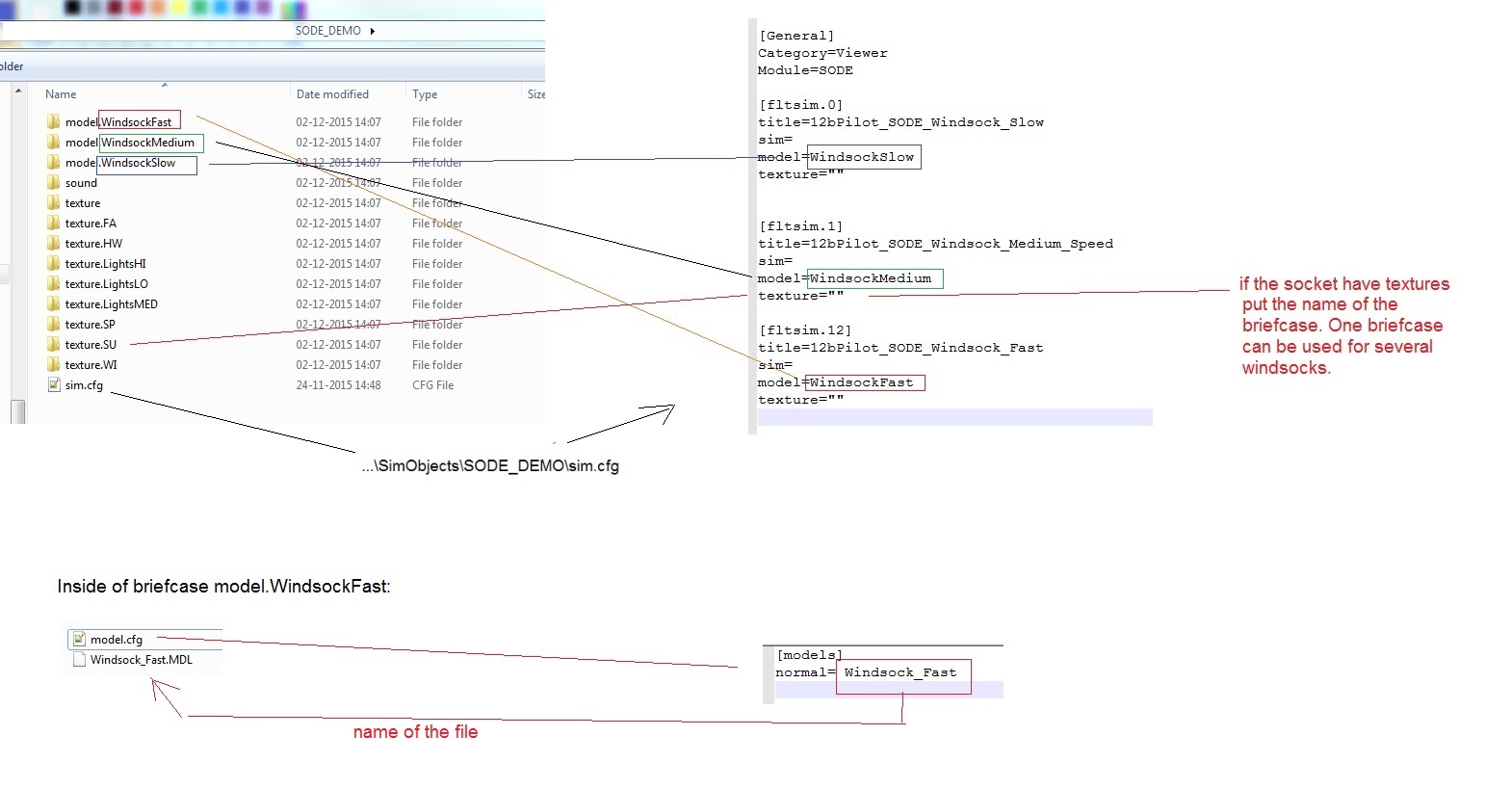Select the model.WindsockSlow folder name

[120, 163]
